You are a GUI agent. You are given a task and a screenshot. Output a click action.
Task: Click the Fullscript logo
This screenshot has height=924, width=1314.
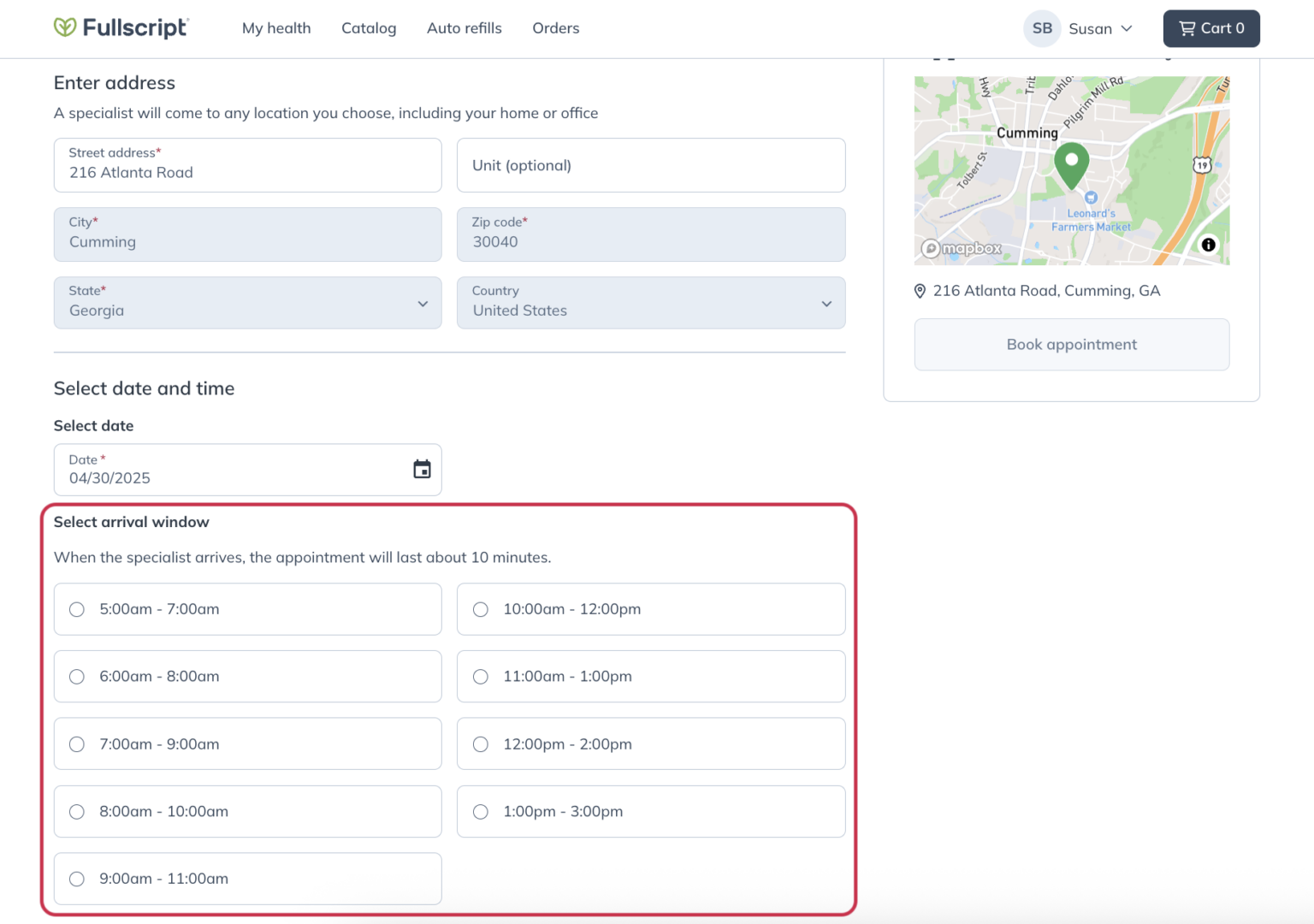click(x=121, y=28)
